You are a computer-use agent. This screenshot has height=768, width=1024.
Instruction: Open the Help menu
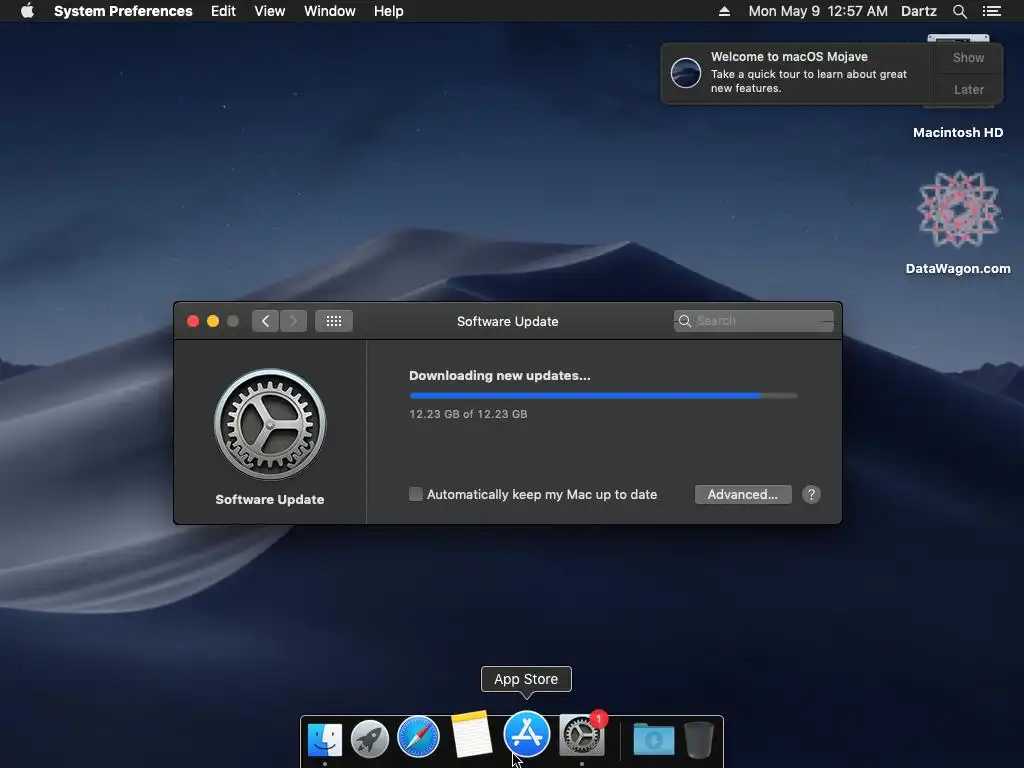(x=389, y=11)
